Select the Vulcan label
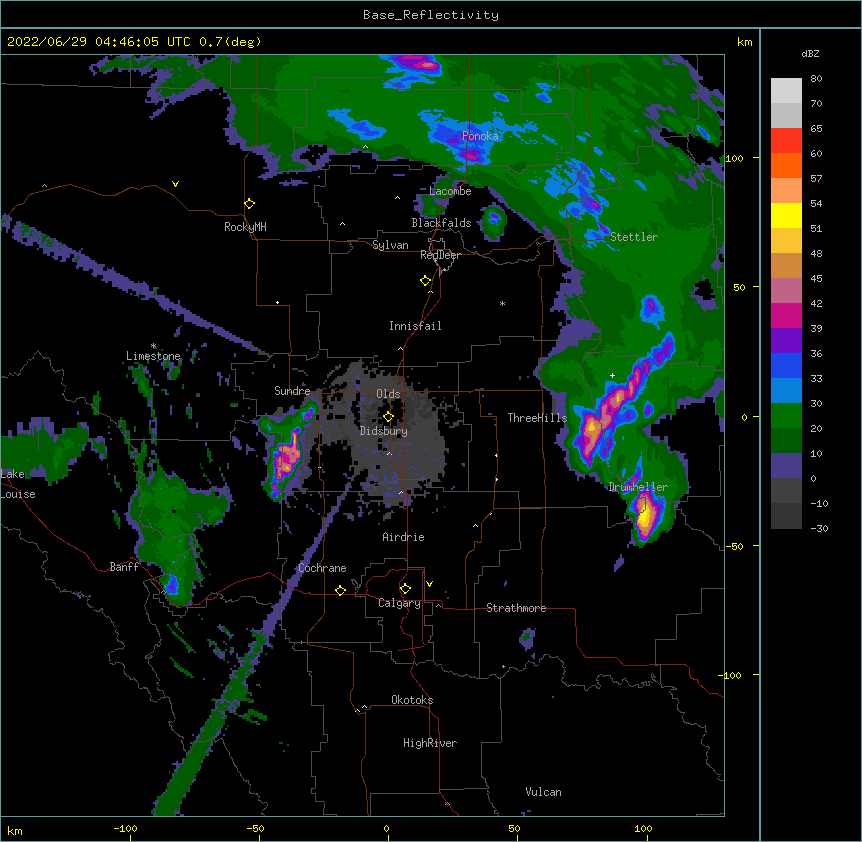This screenshot has width=862, height=842. [543, 792]
